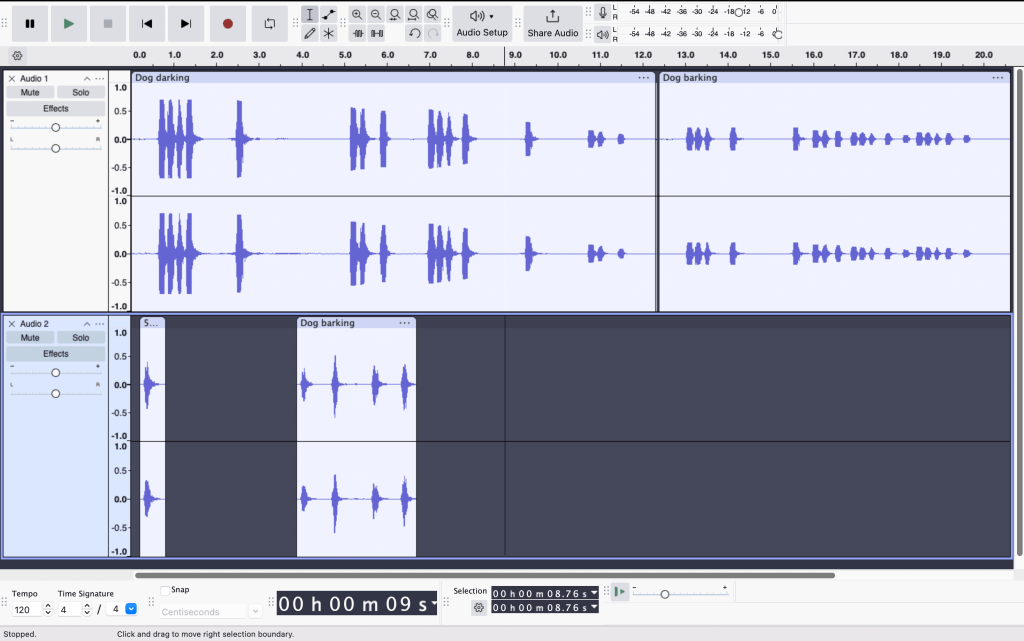Viewport: 1024px width, 641px height.
Task: Select the Envelope tool
Action: point(329,14)
